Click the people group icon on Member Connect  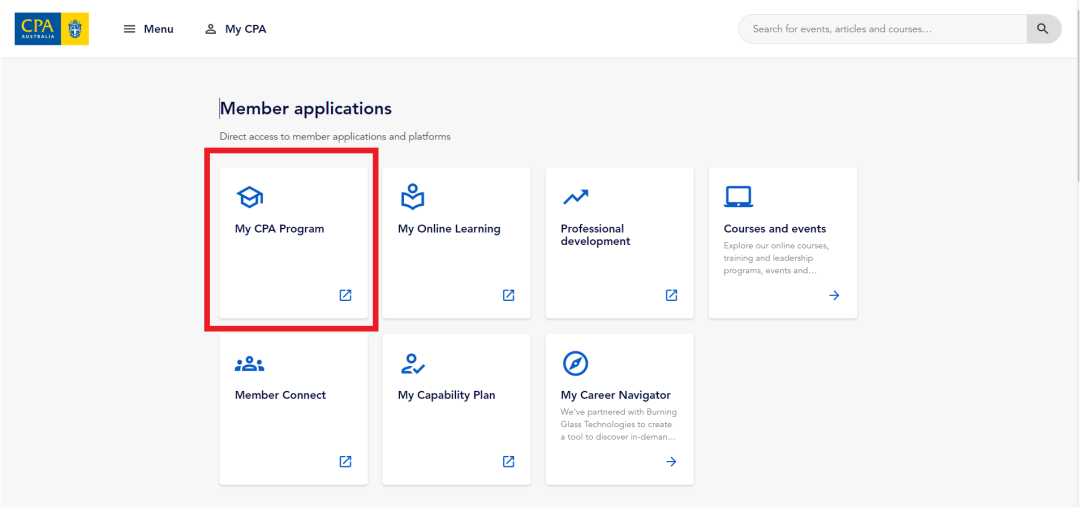point(249,364)
